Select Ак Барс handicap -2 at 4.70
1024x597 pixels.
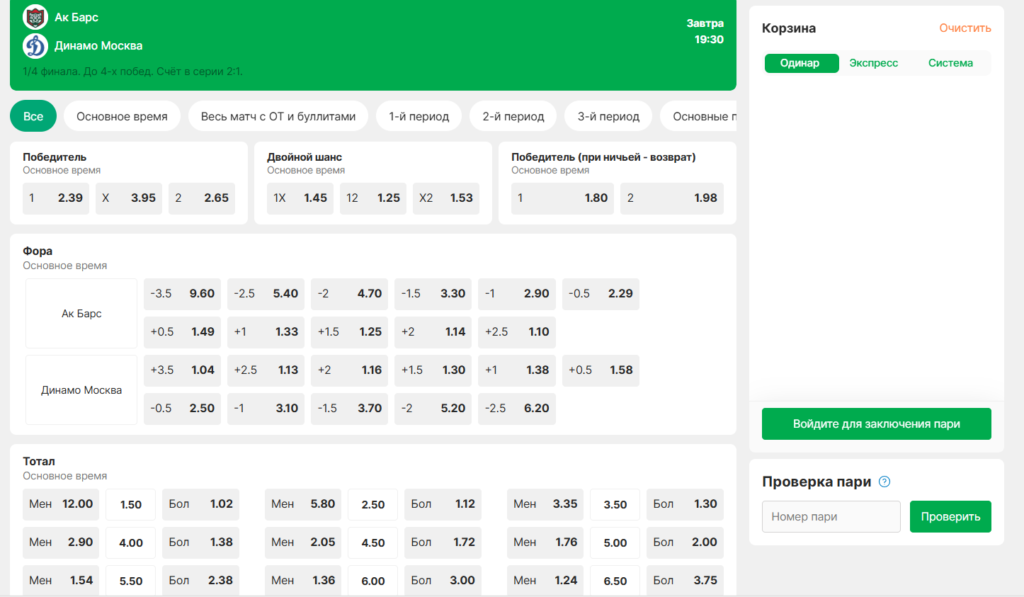pos(349,294)
